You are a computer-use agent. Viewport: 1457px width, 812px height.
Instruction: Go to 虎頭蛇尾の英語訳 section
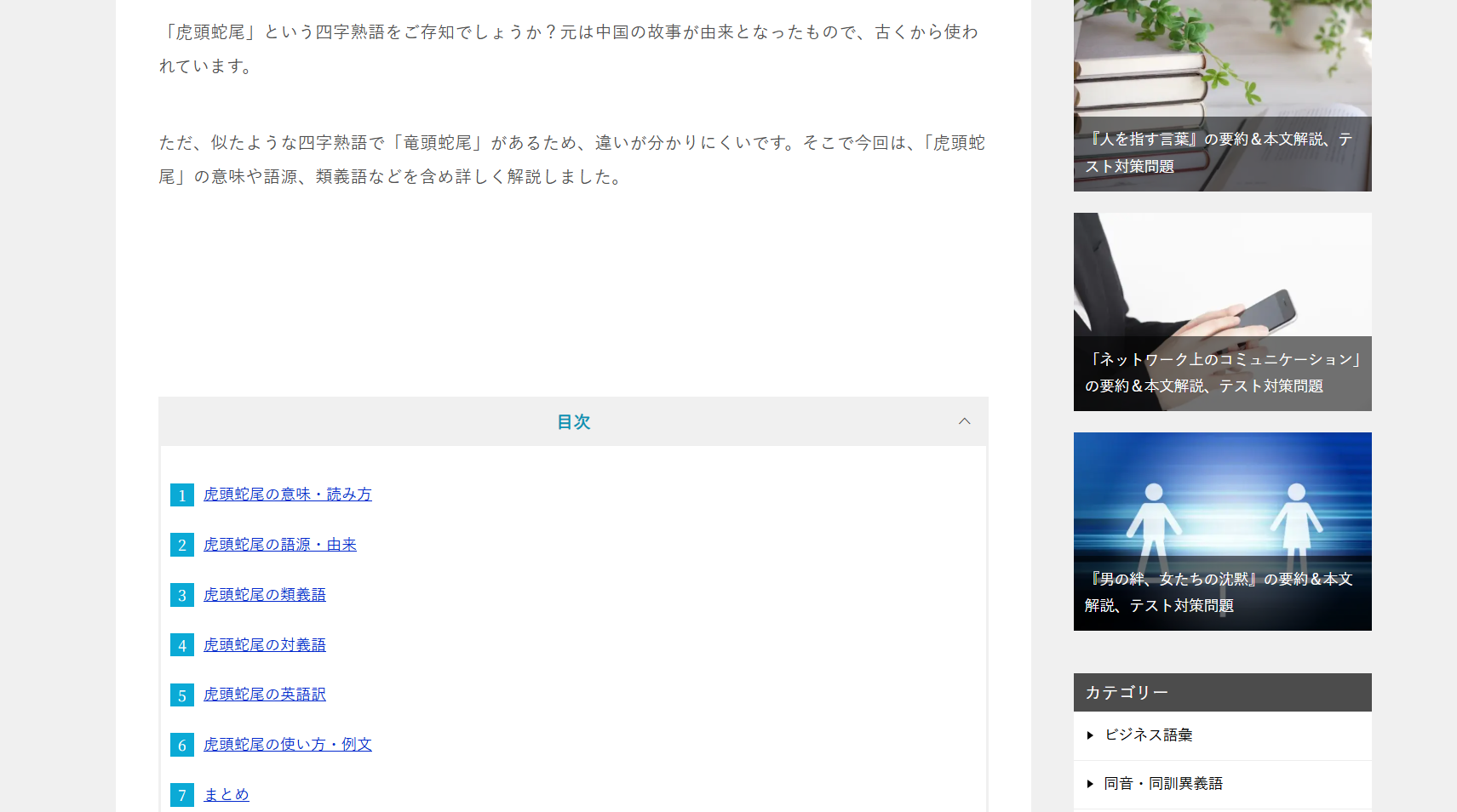tap(265, 695)
